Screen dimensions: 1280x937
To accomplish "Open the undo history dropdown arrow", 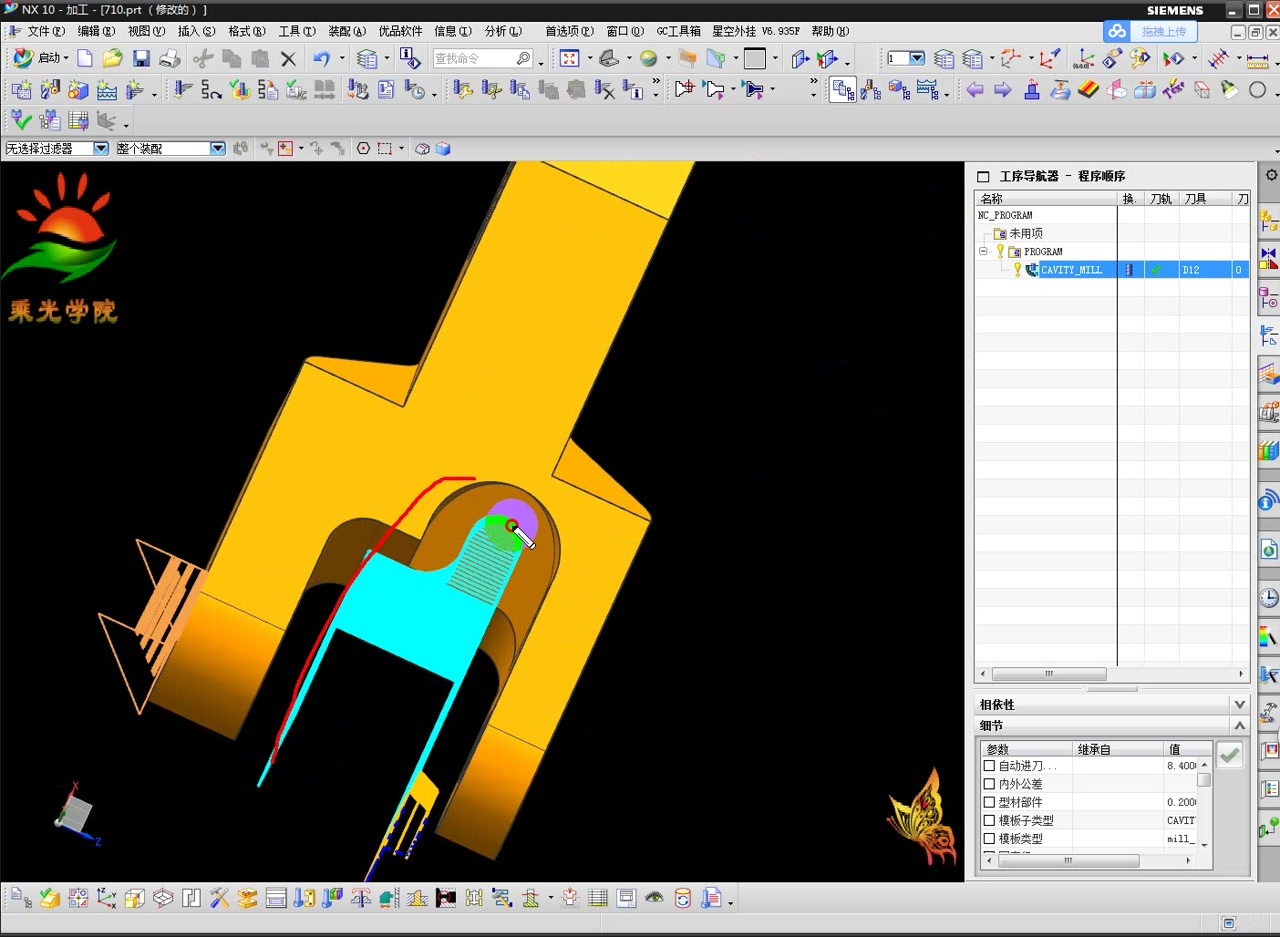I will coord(341,59).
